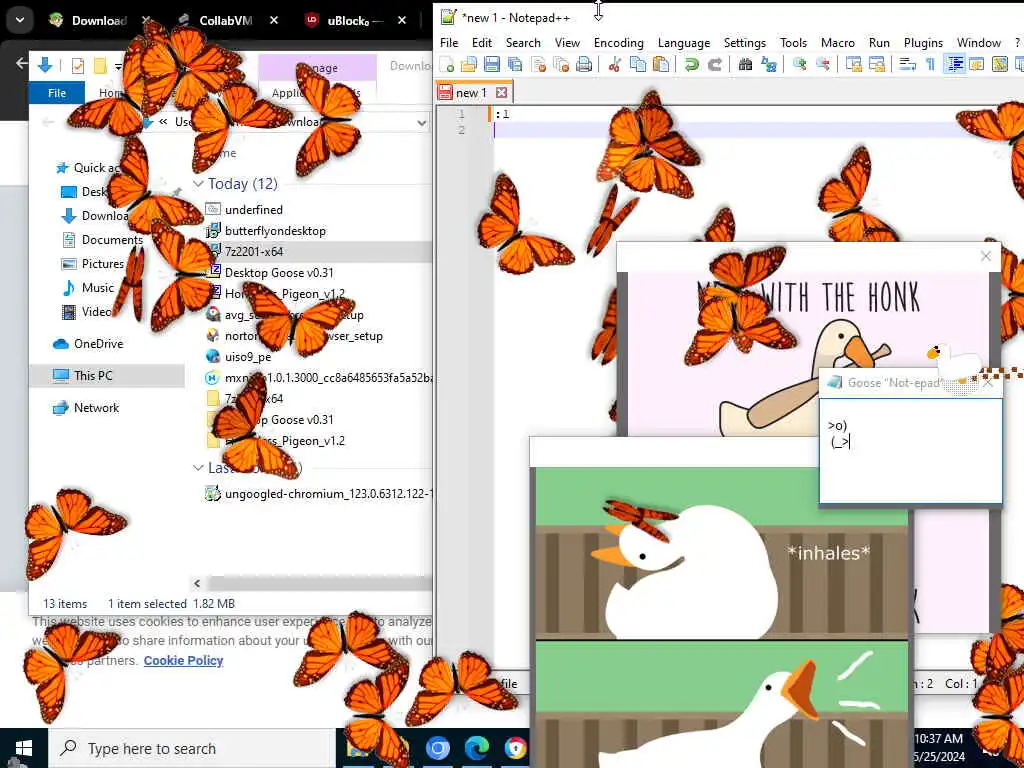This screenshot has width=1024, height=768.
Task: Open the Edit menu in Notepad++
Action: tap(481, 42)
